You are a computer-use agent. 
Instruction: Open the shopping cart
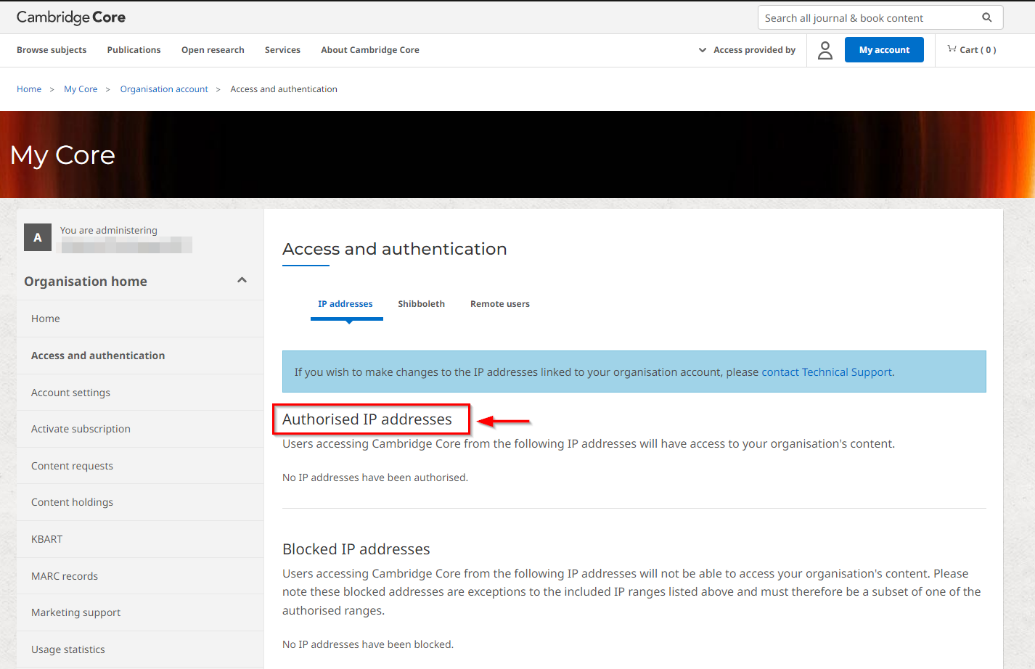(971, 49)
